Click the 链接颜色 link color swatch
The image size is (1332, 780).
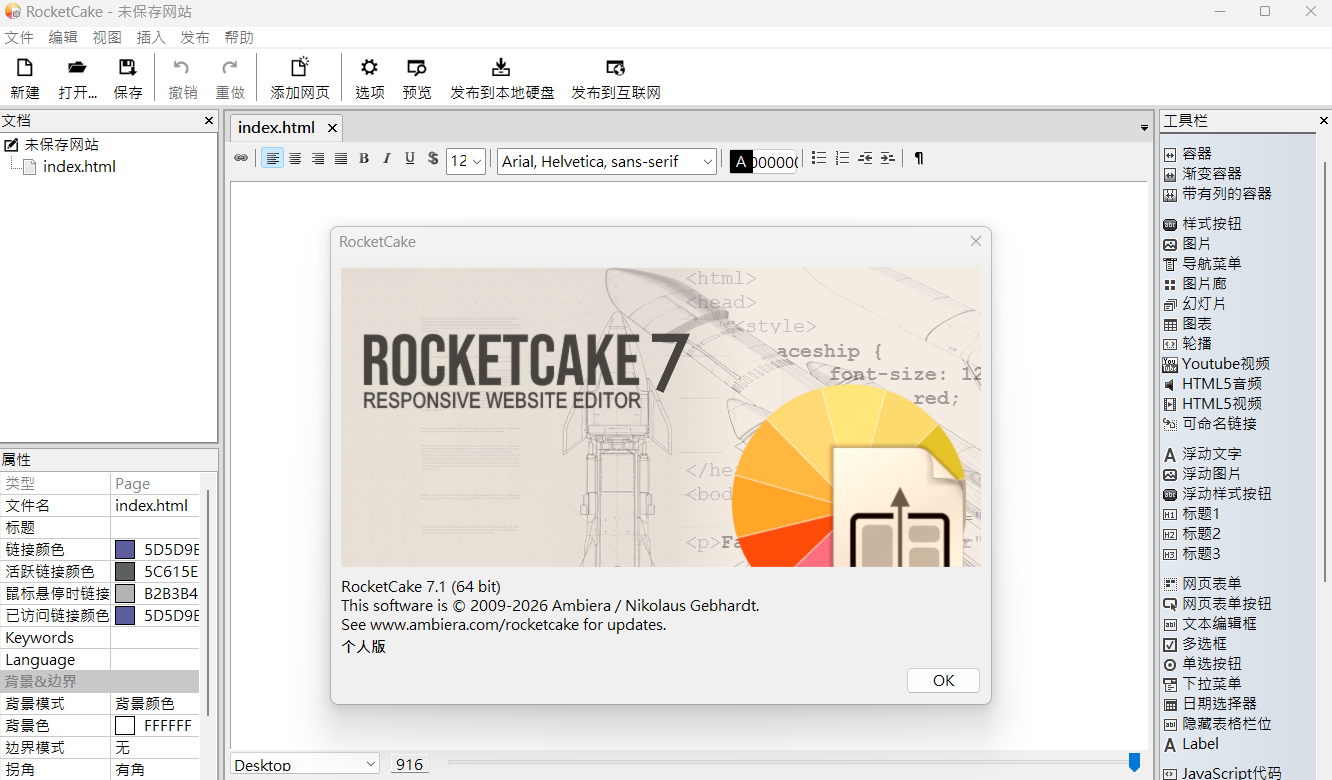pyautogui.click(x=125, y=549)
